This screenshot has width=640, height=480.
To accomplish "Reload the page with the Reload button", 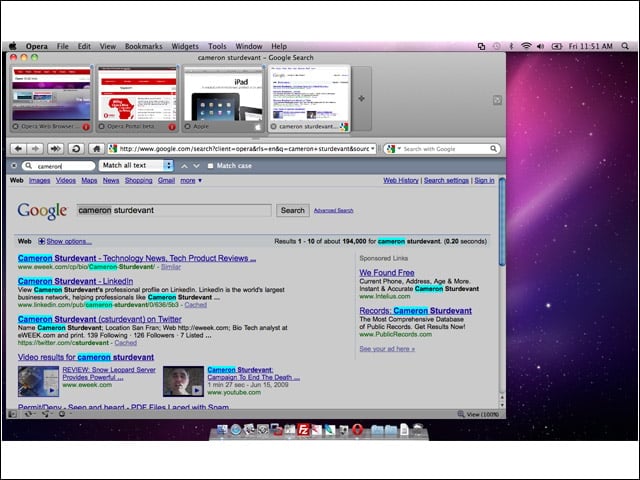I will click(x=76, y=149).
